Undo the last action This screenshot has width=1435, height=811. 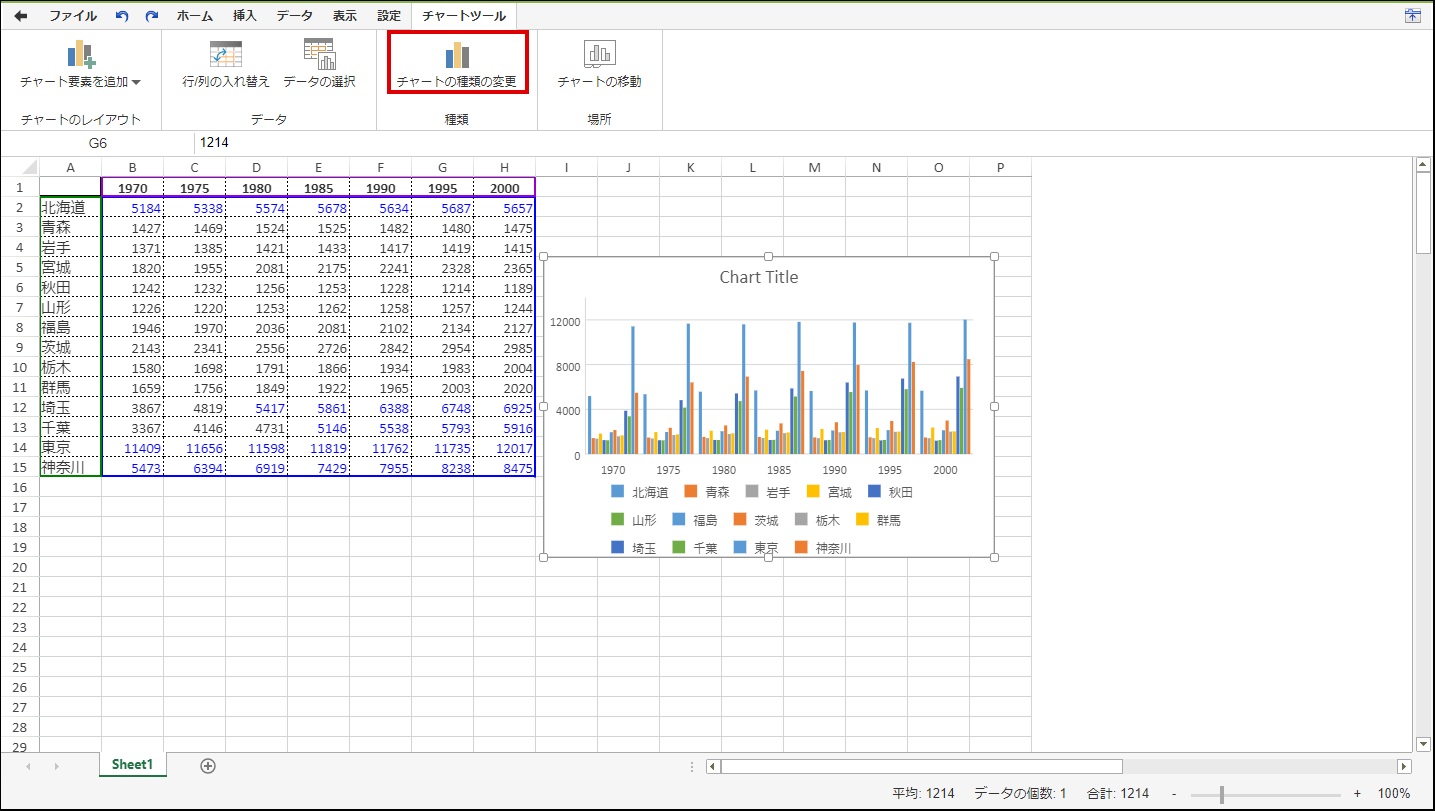click(122, 16)
